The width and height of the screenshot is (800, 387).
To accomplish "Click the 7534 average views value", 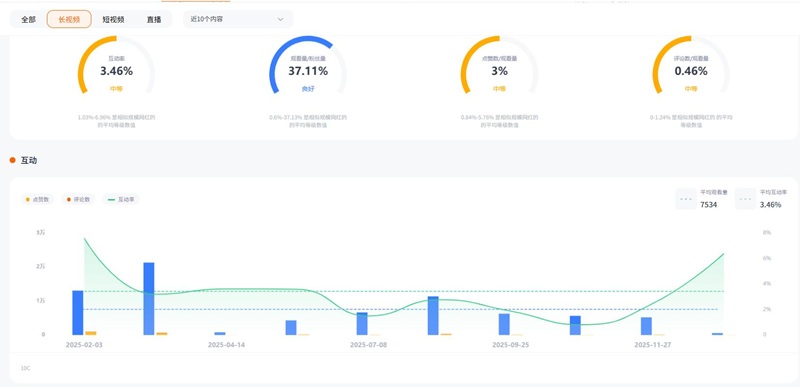I will [x=709, y=204].
